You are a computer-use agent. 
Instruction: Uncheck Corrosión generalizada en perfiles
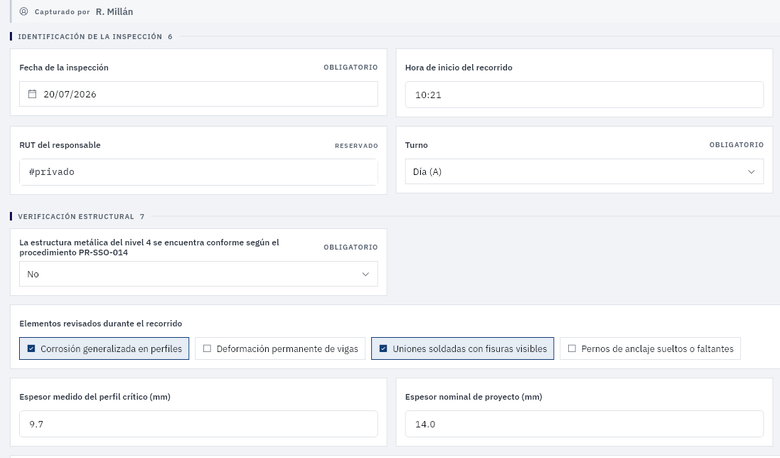click(104, 349)
